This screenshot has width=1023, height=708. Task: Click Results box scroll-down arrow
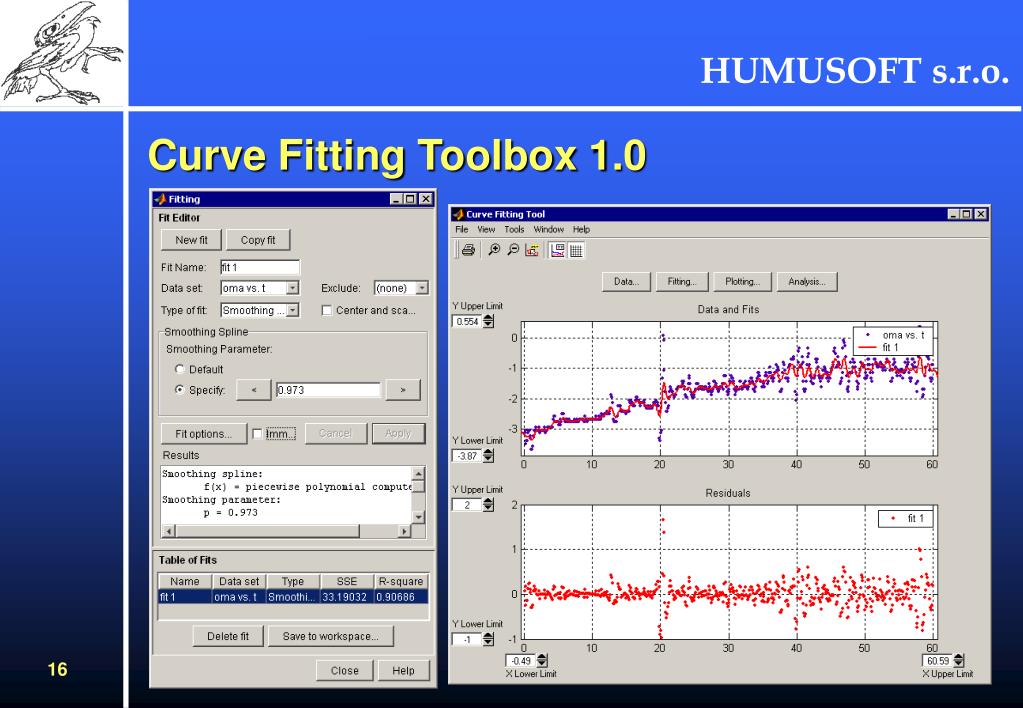pyautogui.click(x=419, y=517)
